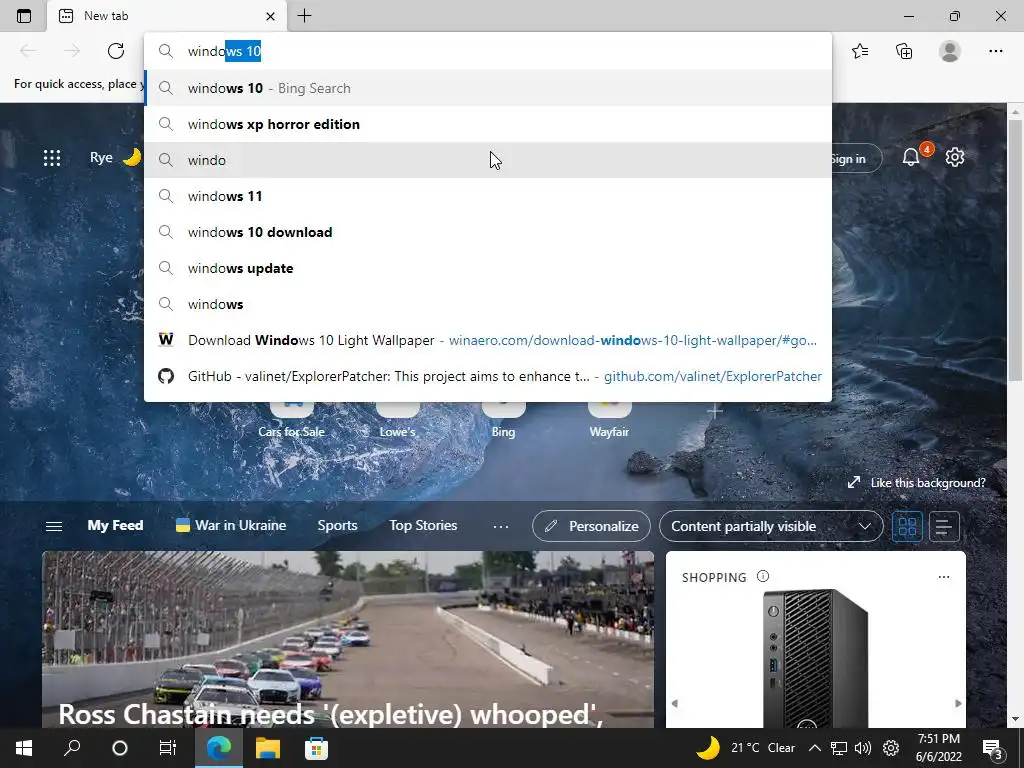Switch feed to list view
Viewport: 1024px width, 768px height.
944,526
